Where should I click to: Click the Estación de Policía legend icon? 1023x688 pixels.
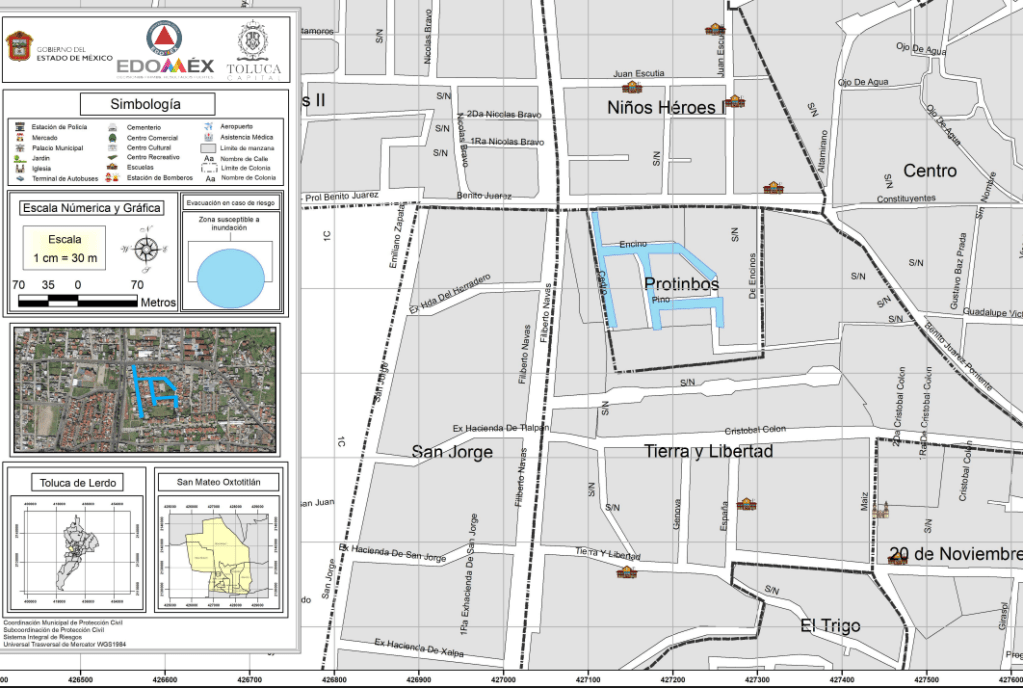[x=20, y=127]
